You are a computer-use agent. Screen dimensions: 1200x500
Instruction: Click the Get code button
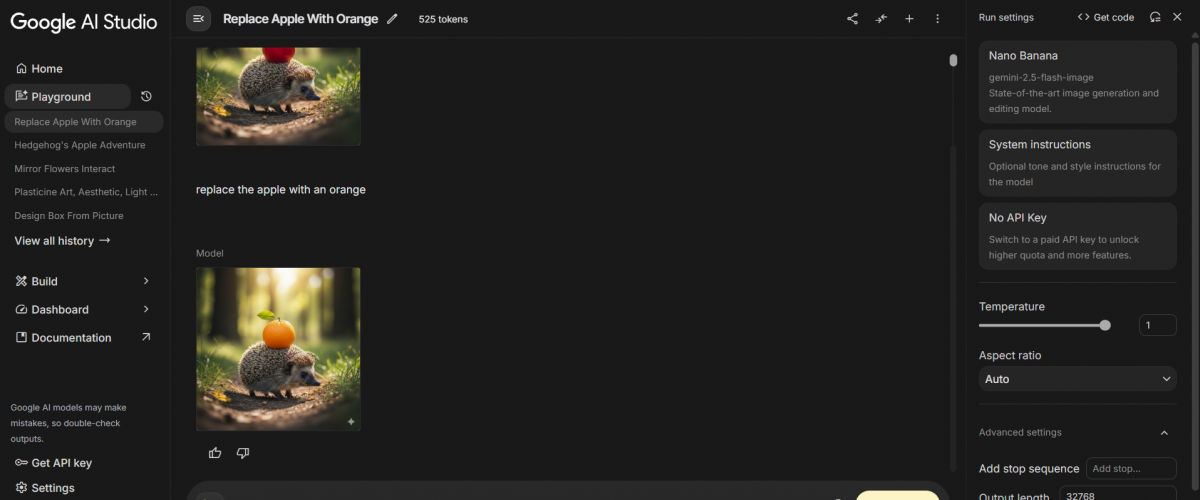pyautogui.click(x=1106, y=17)
